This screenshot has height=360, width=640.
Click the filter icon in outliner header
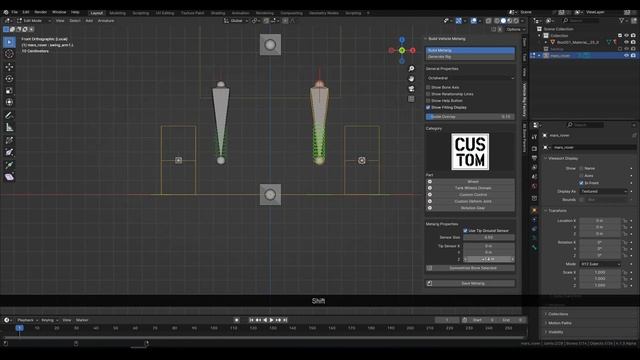[622, 20]
